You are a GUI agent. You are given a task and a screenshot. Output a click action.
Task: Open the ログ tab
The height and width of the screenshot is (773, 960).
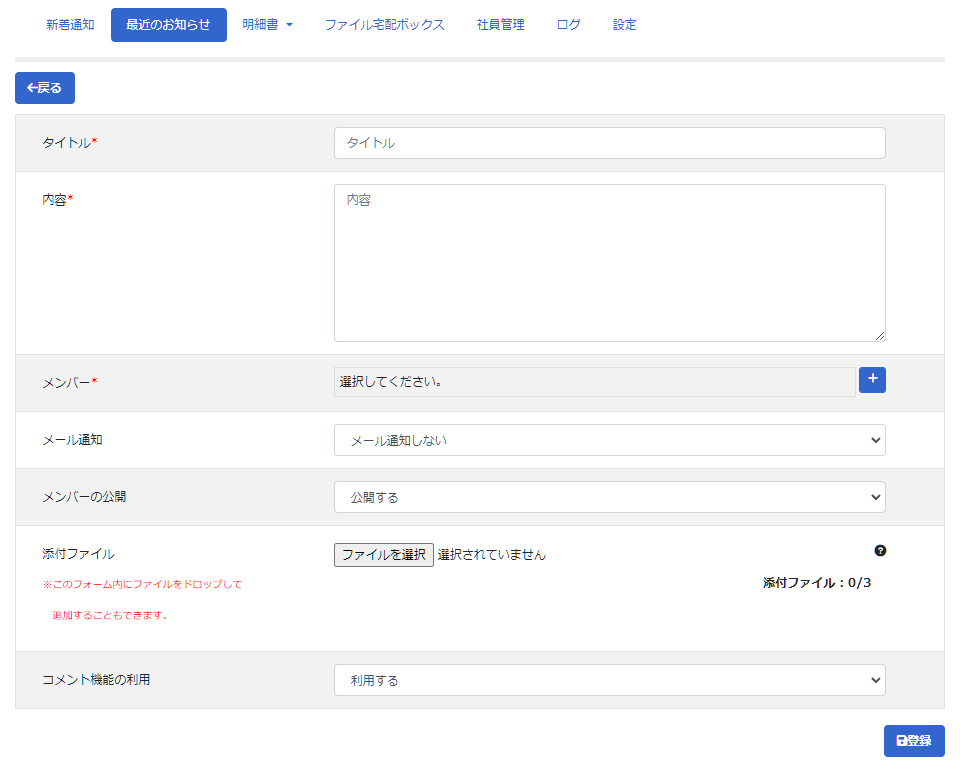pos(568,25)
